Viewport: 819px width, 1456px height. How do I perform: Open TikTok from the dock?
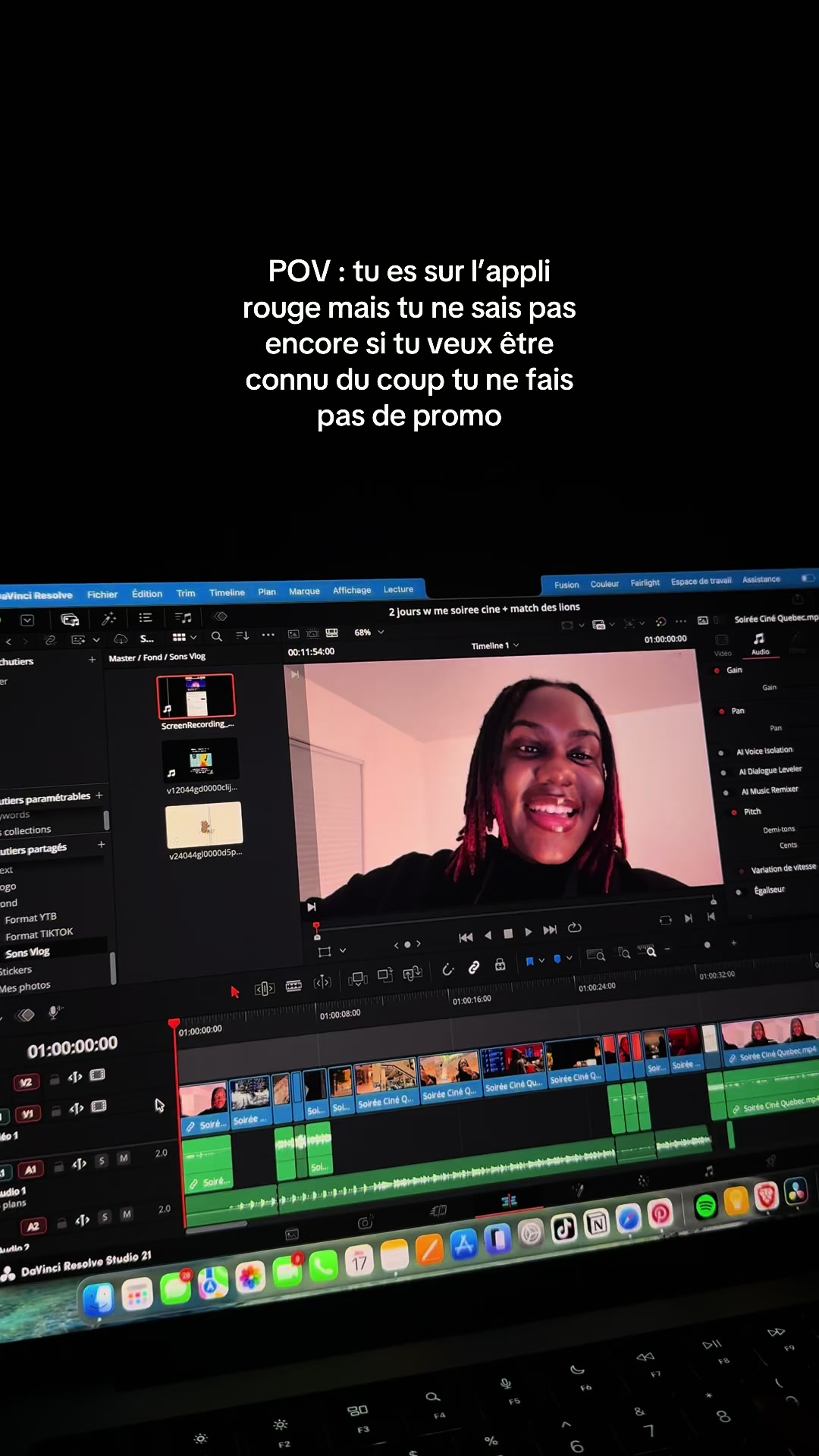[563, 1228]
